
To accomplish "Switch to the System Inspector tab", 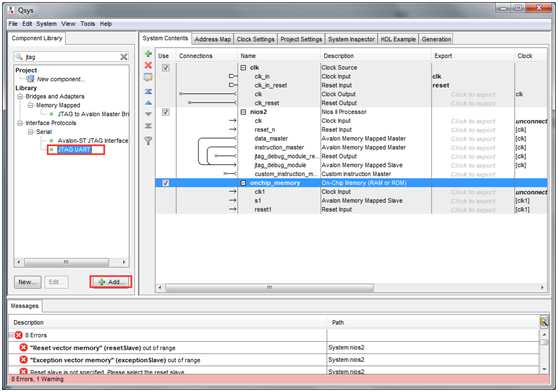I will click(x=352, y=39).
